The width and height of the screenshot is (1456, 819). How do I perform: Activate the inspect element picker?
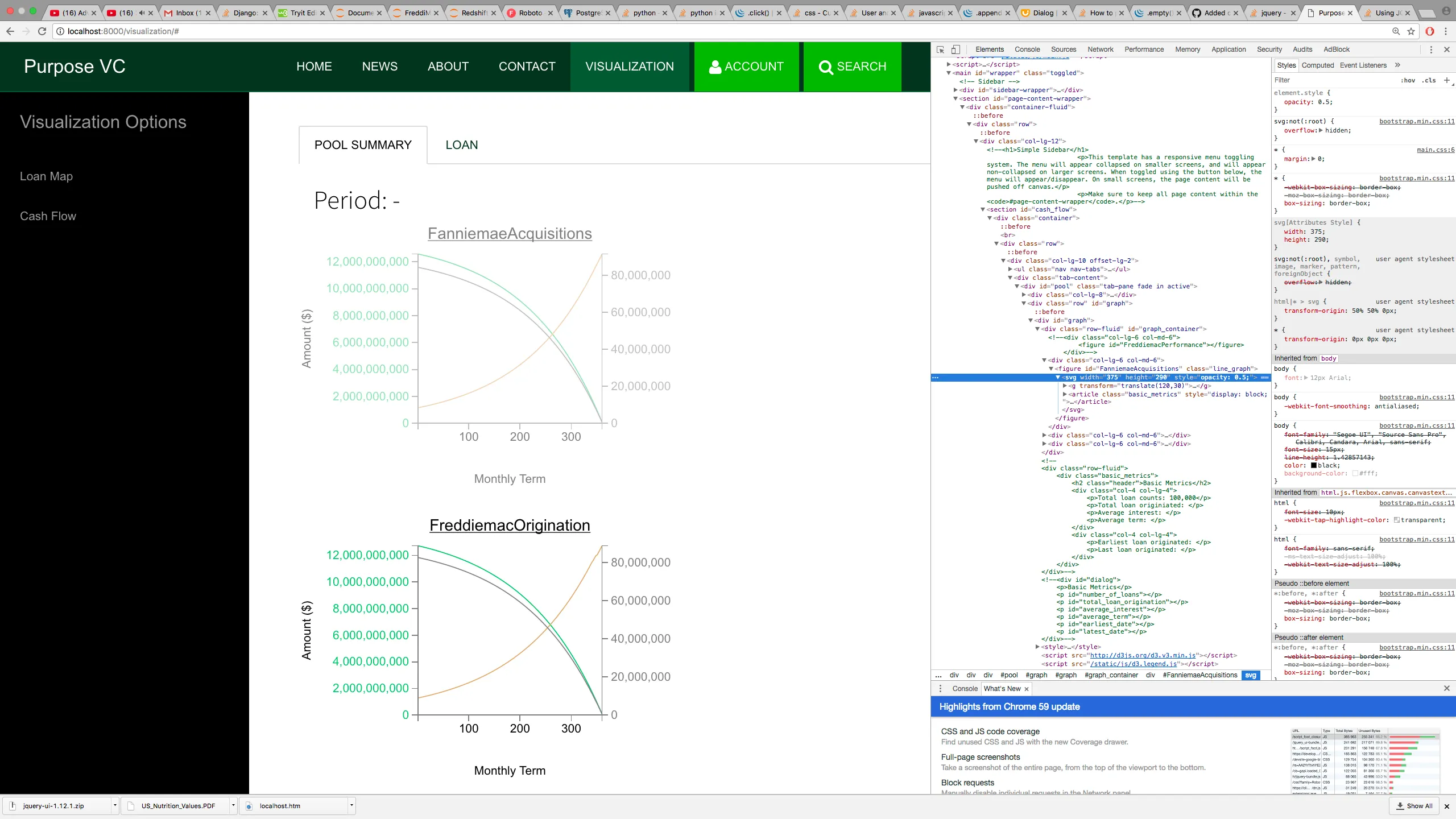click(x=940, y=49)
